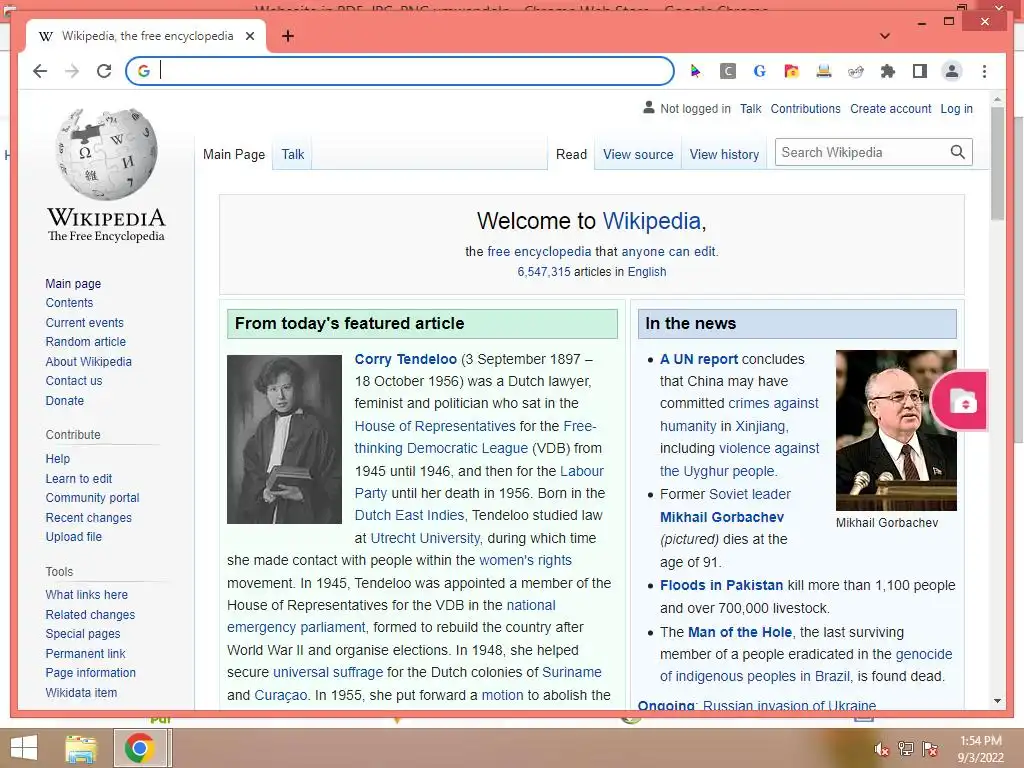This screenshot has height=768, width=1024.
Task: Open What links here tool
Action: click(x=86, y=595)
